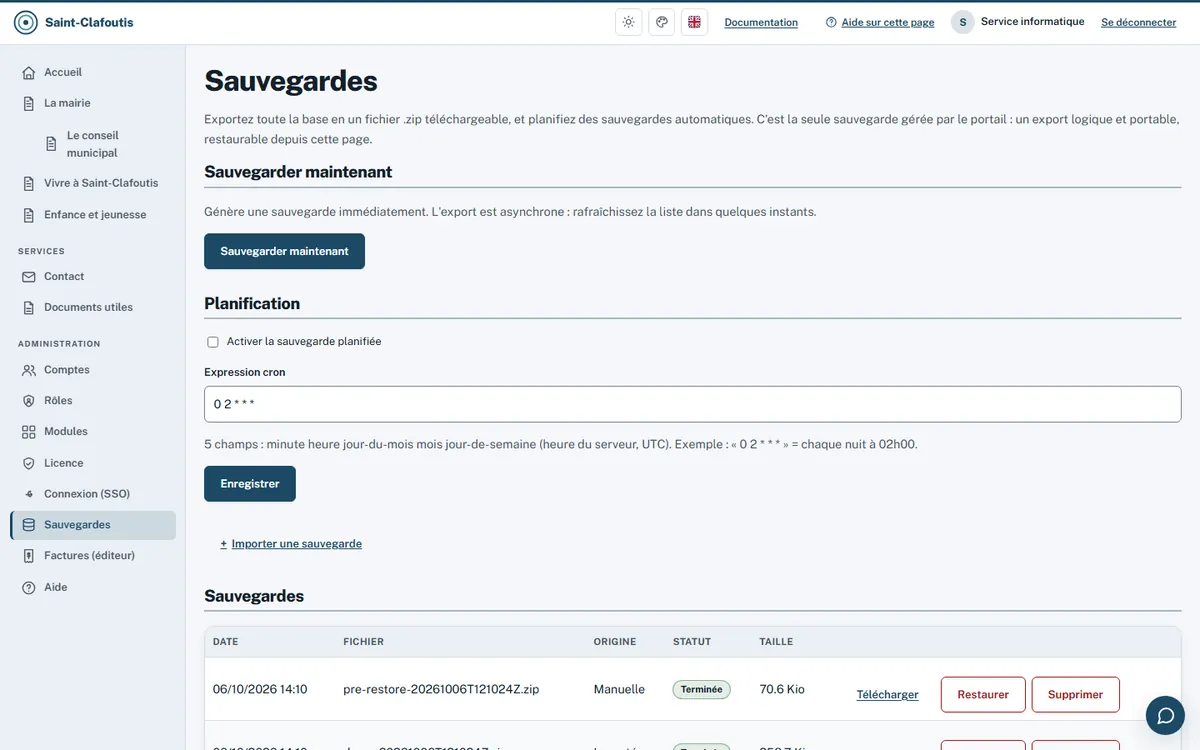1200x750 pixels.
Task: Click the STATUT column header
Action: pyautogui.click(x=692, y=642)
